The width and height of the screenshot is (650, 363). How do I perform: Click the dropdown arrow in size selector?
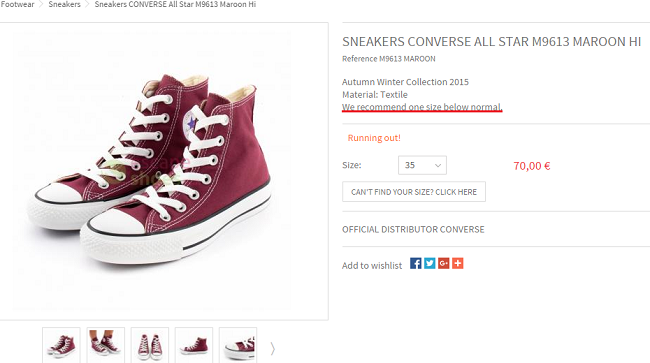[x=438, y=165]
